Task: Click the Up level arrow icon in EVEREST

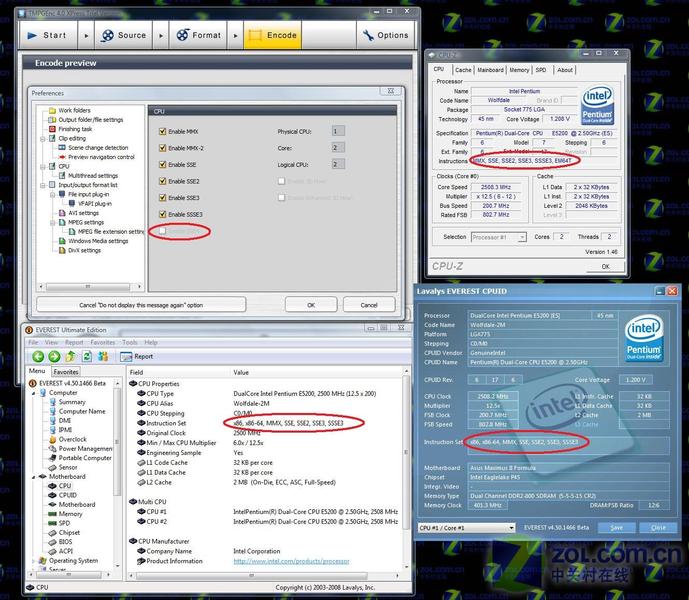Action: tap(70, 356)
